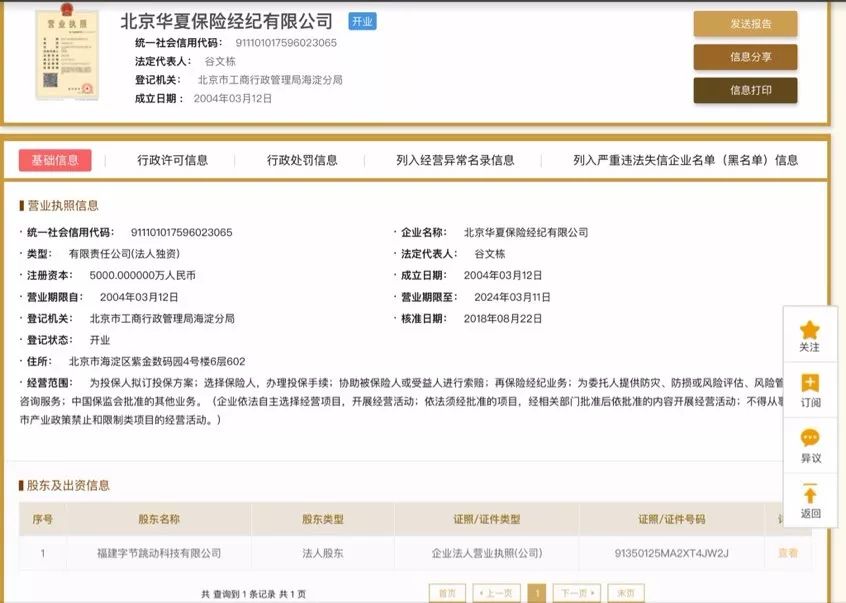The height and width of the screenshot is (603, 846).
Task: Click 查看 link in the shareholder row
Action: [788, 553]
